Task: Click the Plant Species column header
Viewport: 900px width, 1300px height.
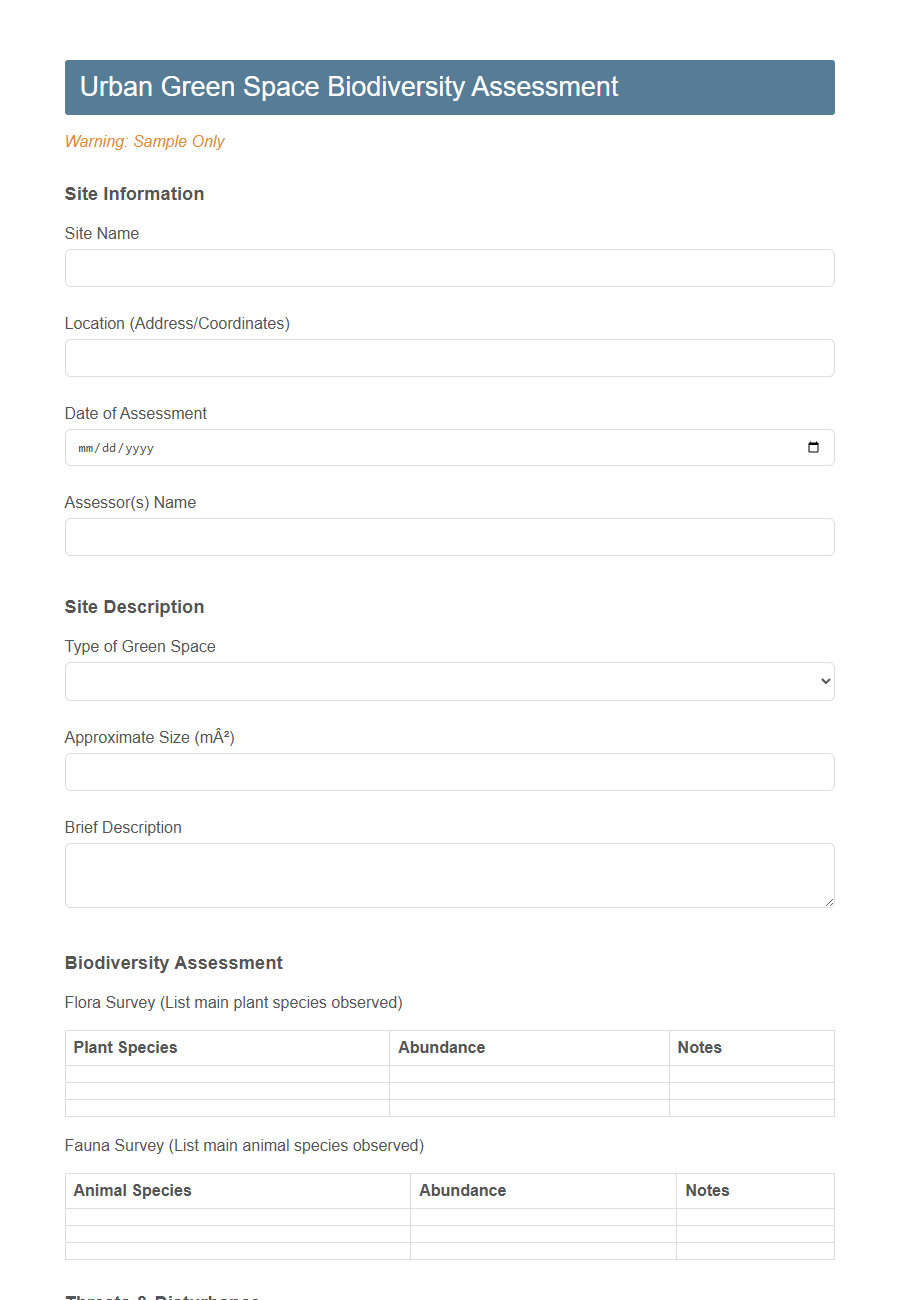Action: click(125, 1047)
